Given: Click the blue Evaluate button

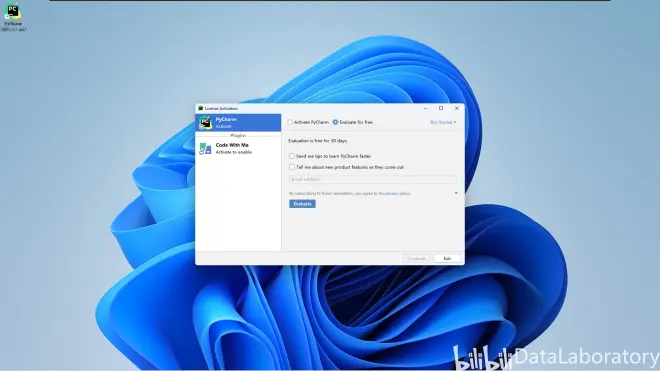Looking at the screenshot, I should click(x=302, y=204).
